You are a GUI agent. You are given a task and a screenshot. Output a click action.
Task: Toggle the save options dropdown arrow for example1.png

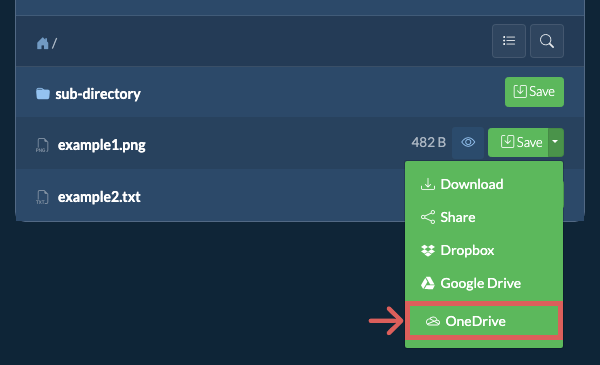click(x=556, y=142)
